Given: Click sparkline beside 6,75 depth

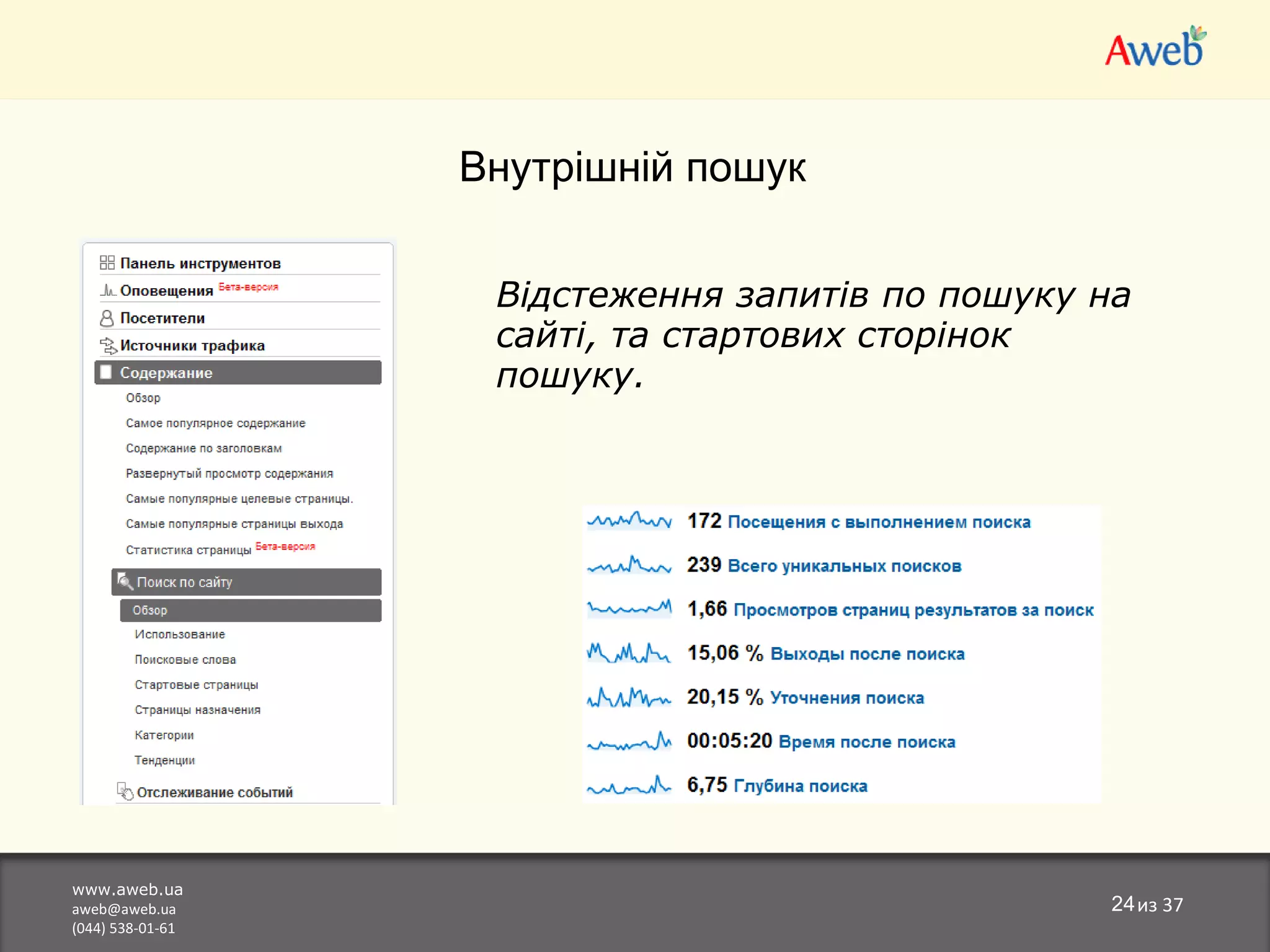Looking at the screenshot, I should coord(629,785).
